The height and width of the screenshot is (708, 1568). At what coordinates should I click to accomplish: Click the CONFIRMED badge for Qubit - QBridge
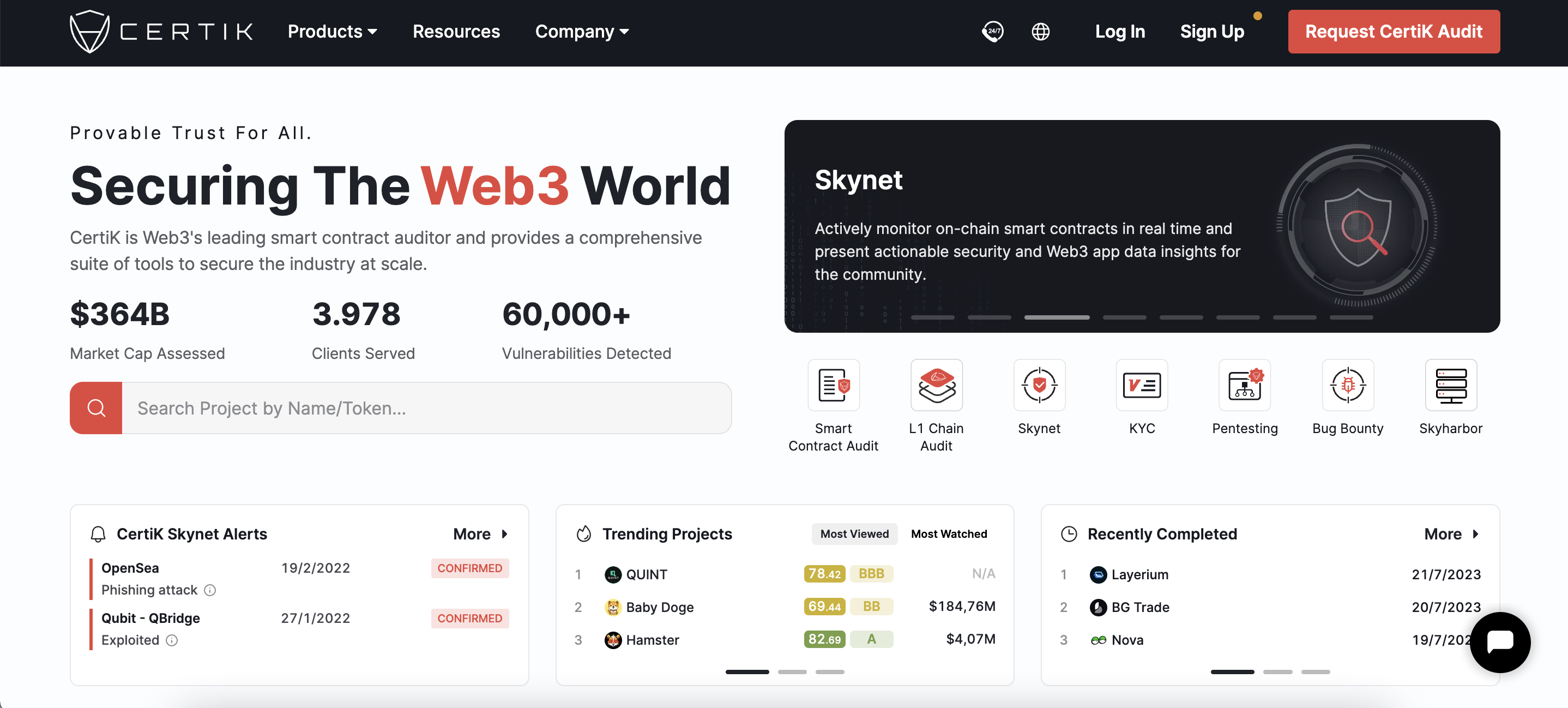470,619
